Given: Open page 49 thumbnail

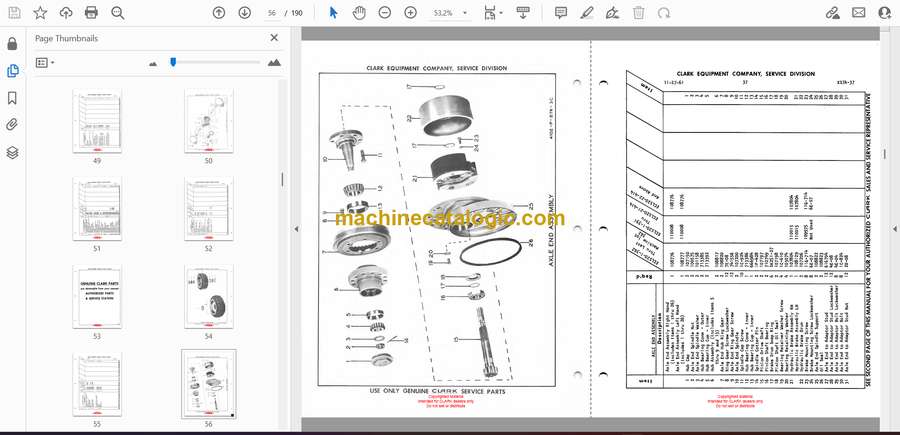Looking at the screenshot, I should [97, 121].
